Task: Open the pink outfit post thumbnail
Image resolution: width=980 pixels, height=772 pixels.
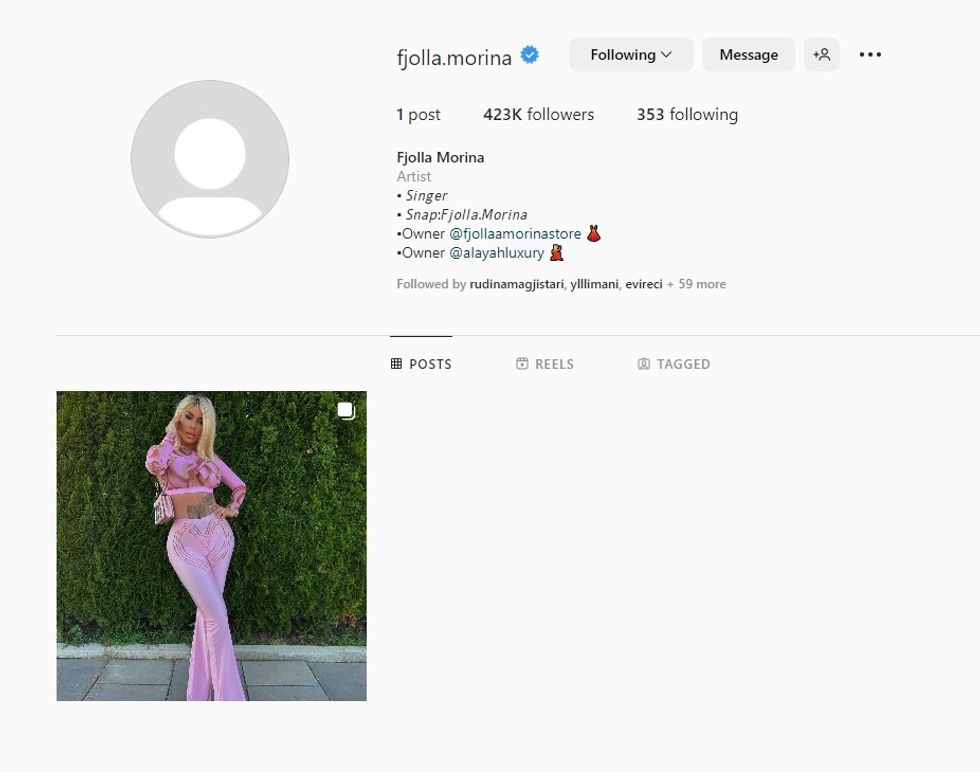Action: pos(211,546)
